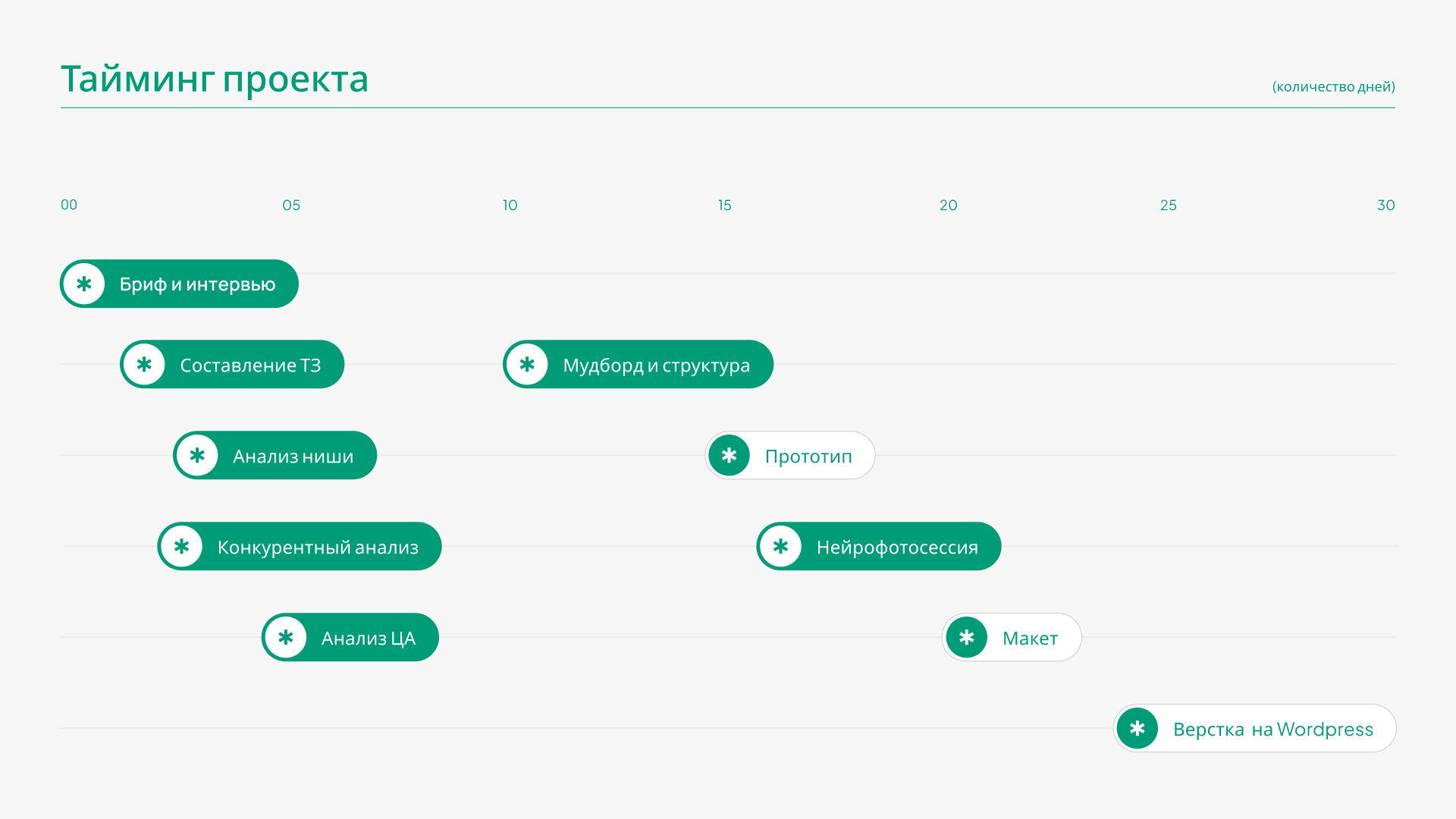Click the asterisk icon on Нейрофотосессия
Viewport: 1456px width, 819px height.
pyautogui.click(x=780, y=547)
